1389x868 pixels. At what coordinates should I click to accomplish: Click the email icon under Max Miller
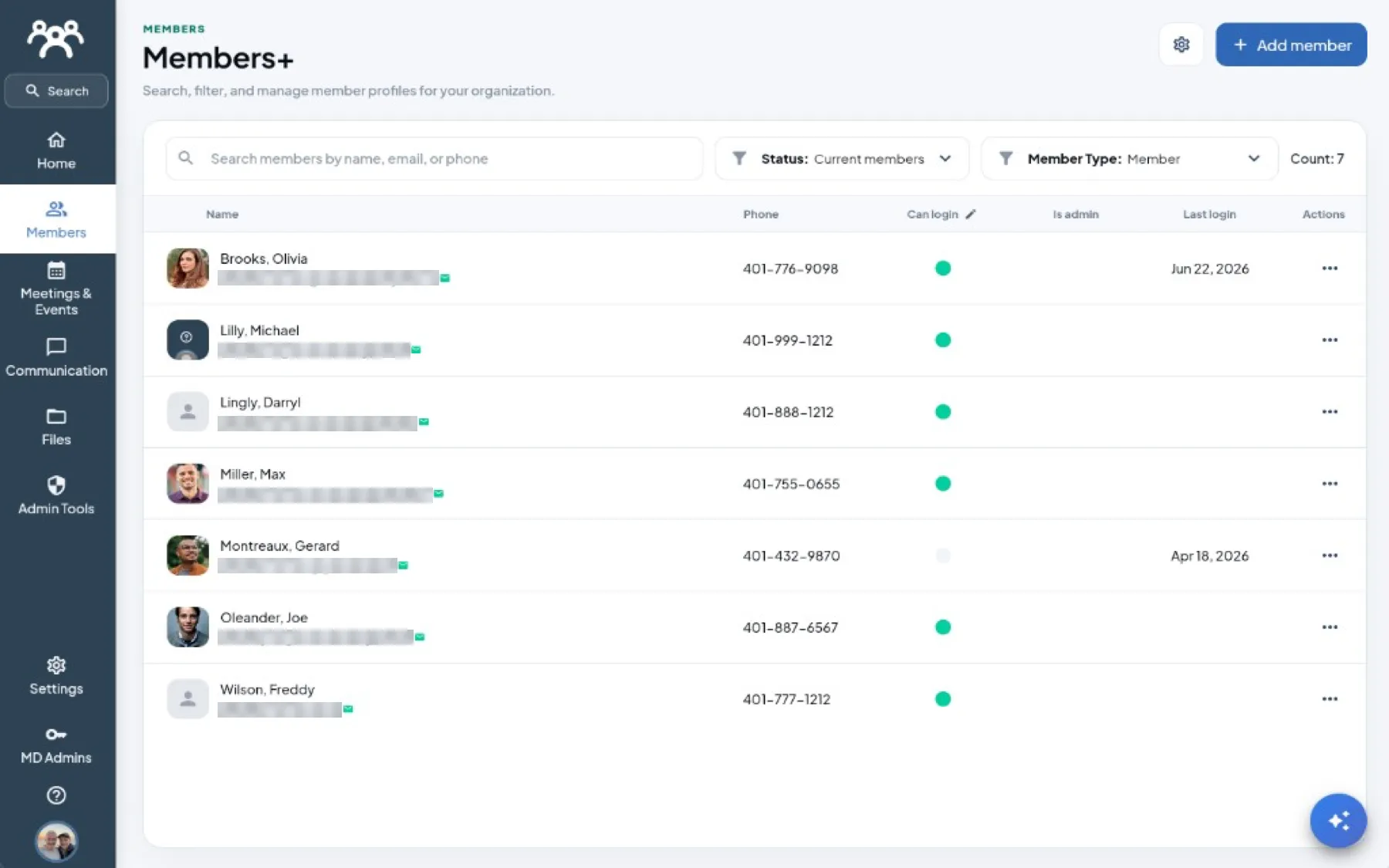click(438, 494)
